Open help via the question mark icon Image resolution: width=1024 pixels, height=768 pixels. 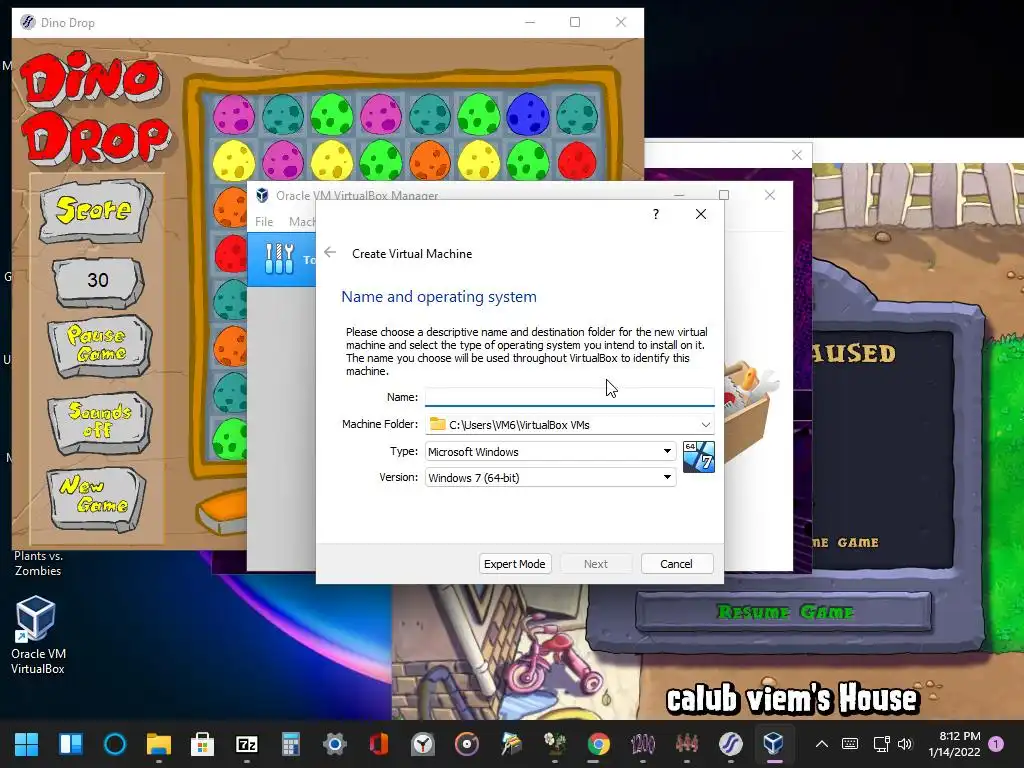click(656, 214)
